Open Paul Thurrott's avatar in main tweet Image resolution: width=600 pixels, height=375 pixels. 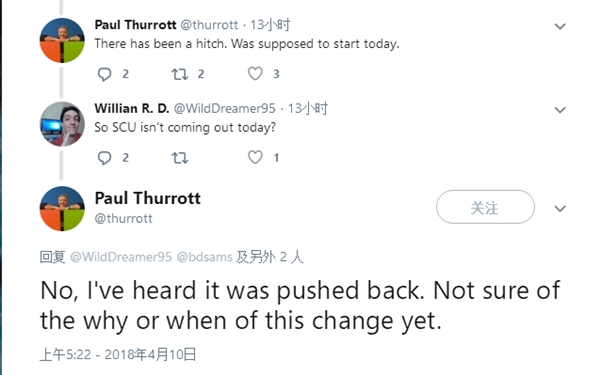point(62,209)
